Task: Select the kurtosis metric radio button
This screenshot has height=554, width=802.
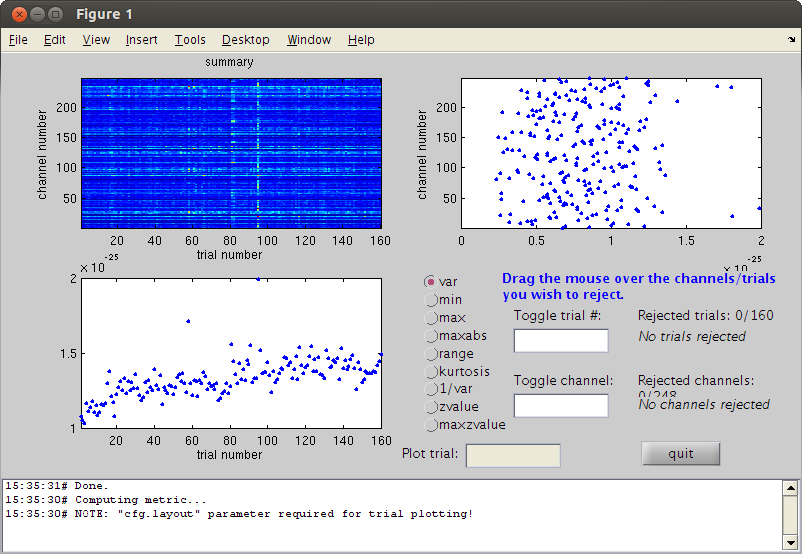Action: tap(431, 371)
